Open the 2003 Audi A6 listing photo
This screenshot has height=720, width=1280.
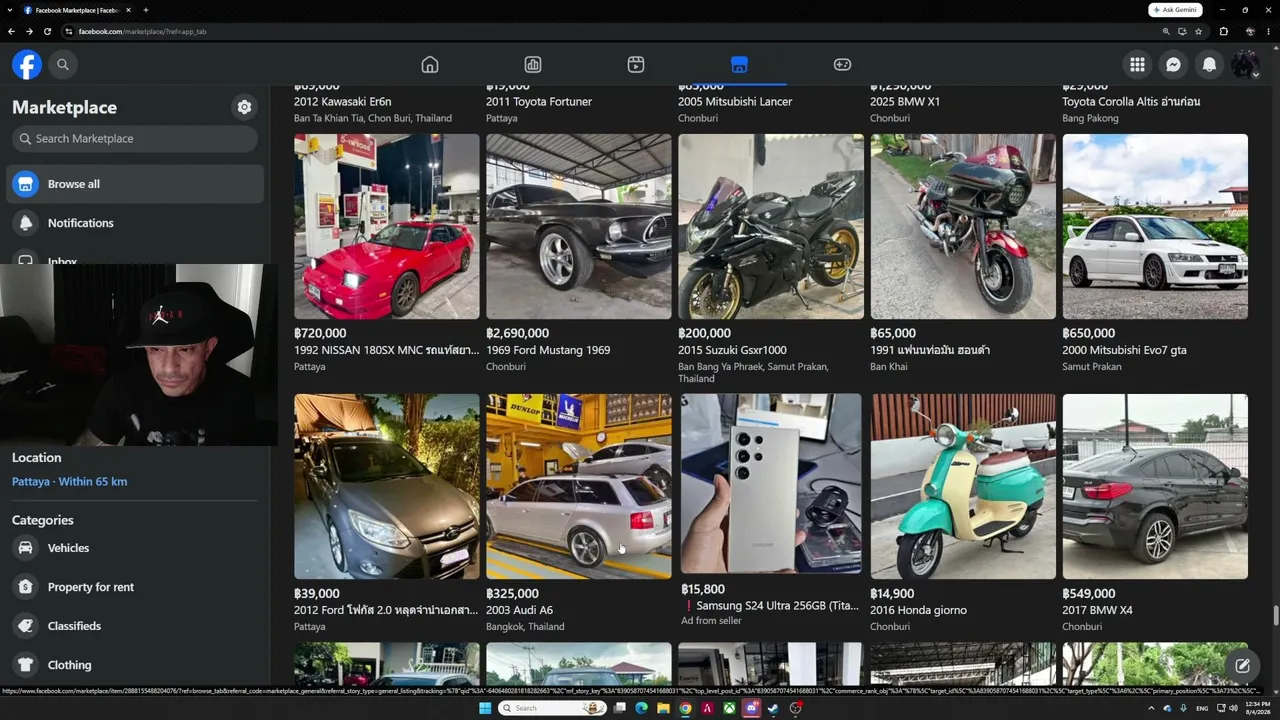579,487
